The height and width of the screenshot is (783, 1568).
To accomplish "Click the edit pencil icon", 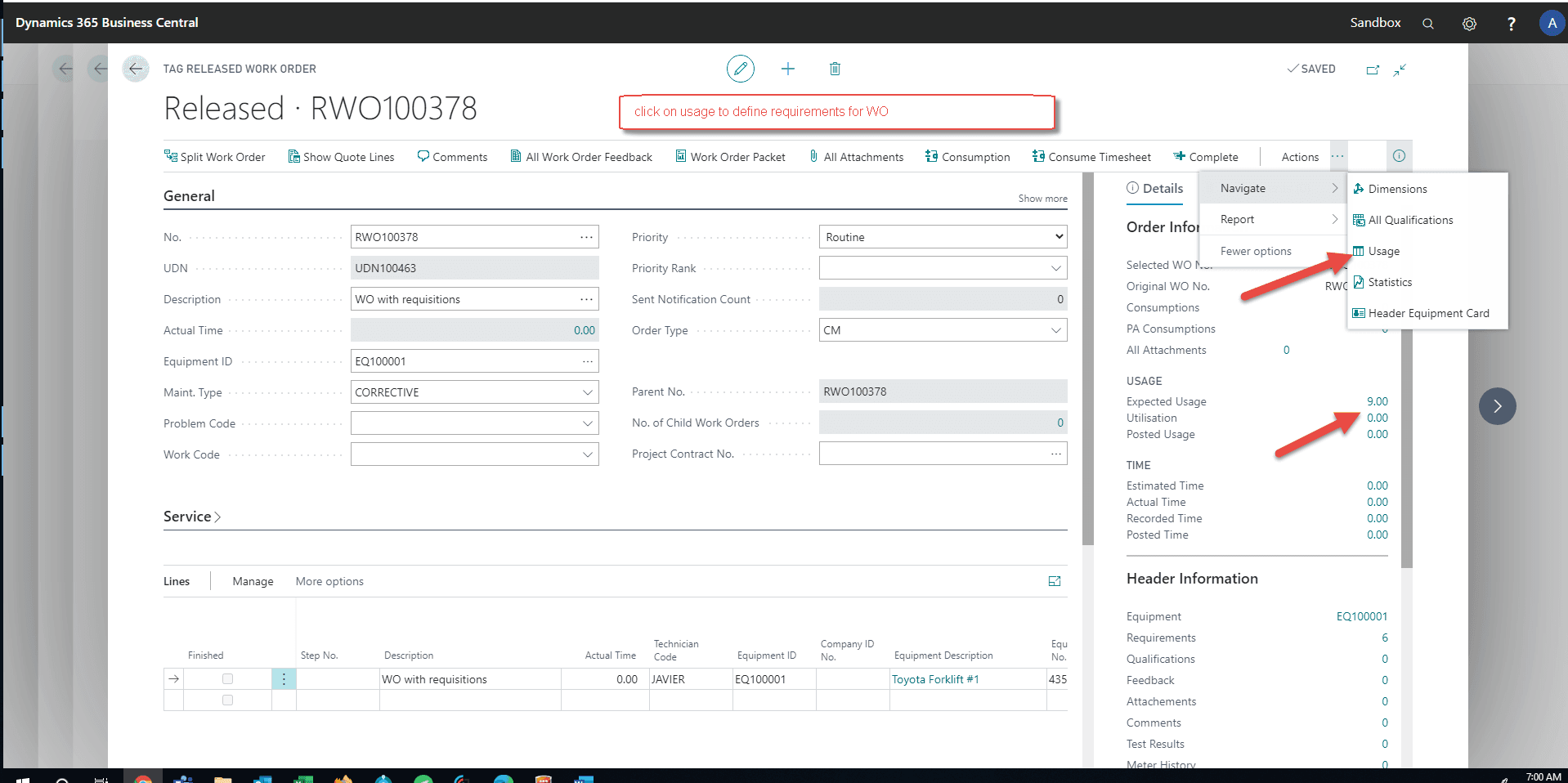I will [x=740, y=69].
